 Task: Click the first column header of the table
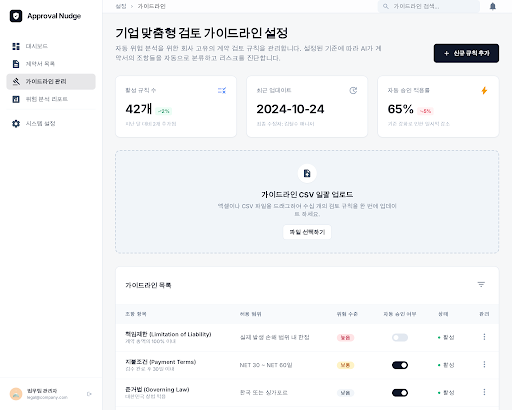click(136, 314)
